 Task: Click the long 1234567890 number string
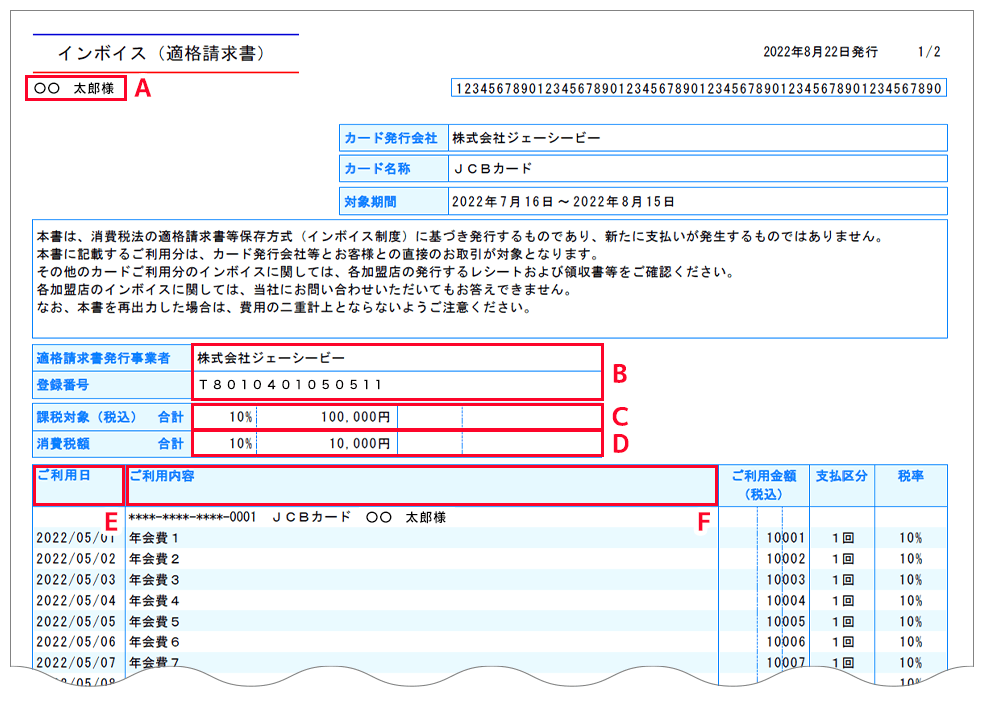point(698,88)
